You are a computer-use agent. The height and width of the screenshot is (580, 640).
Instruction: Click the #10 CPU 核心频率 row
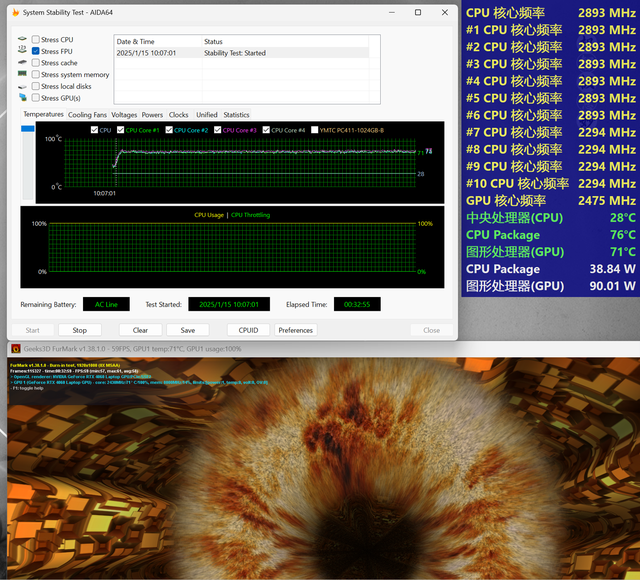pos(551,183)
